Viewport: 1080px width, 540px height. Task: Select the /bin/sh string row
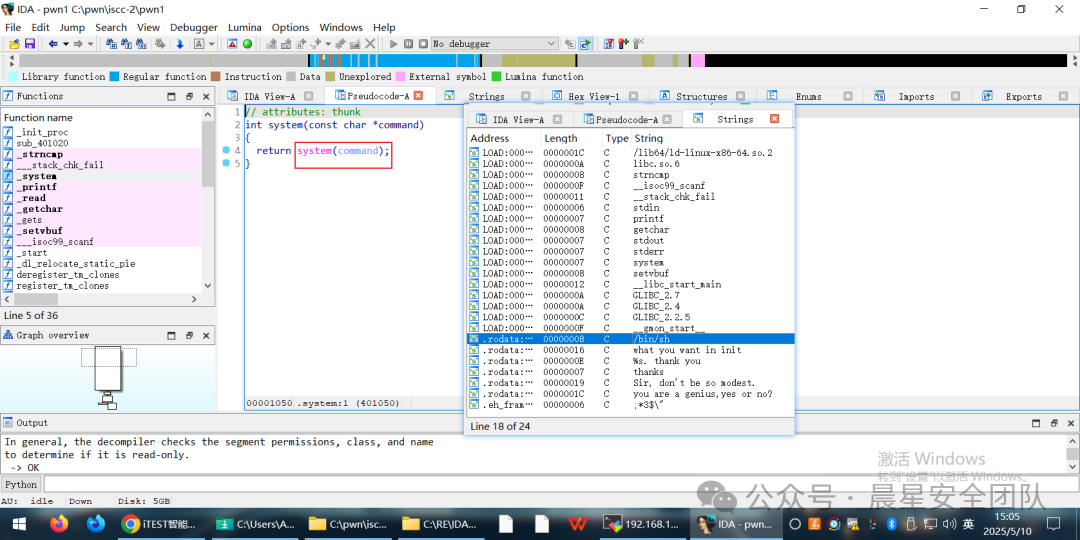(630, 339)
